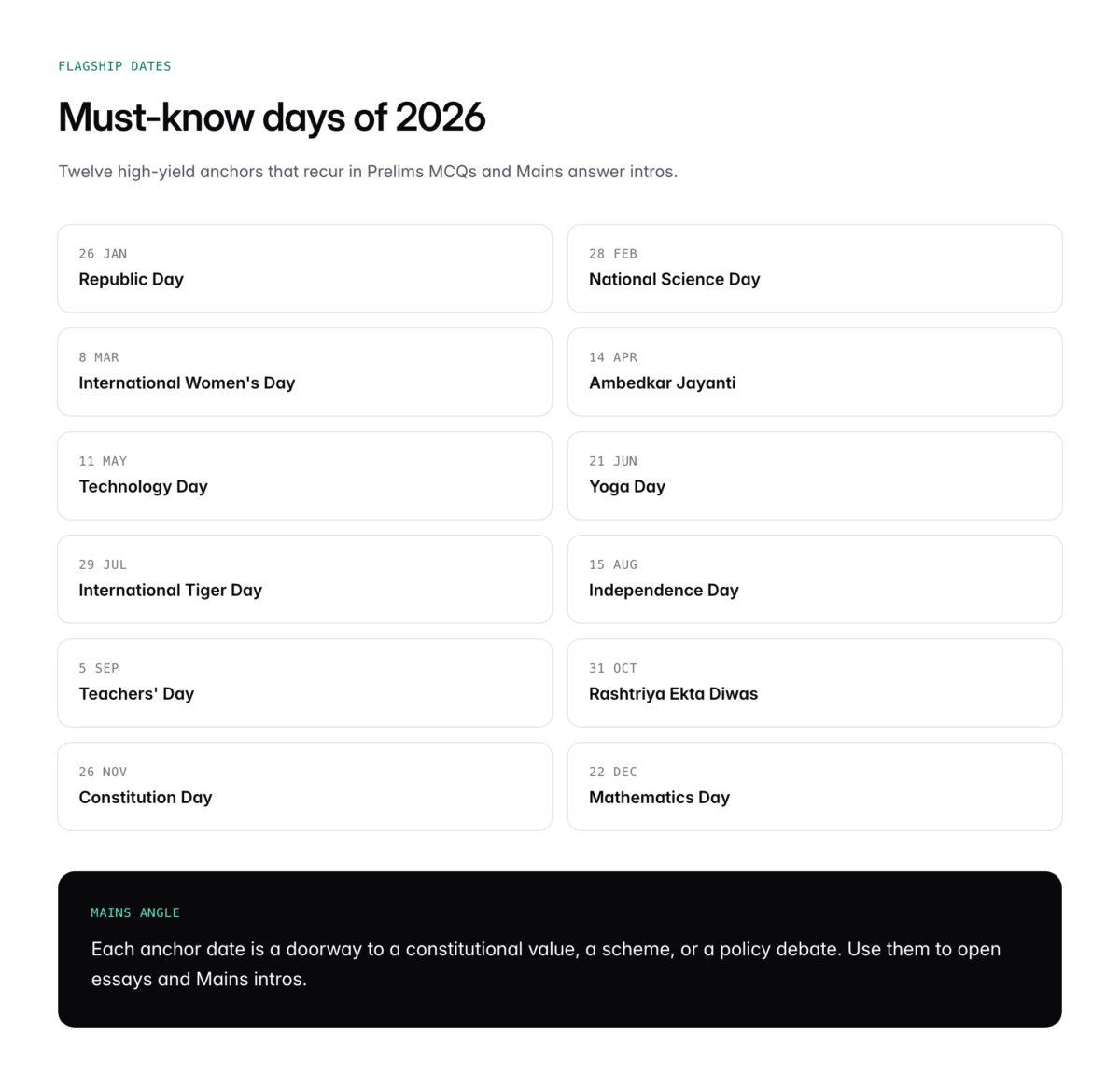Click the Teachers' Day card
Image resolution: width=1120 pixels, height=1086 pixels.
pyautogui.click(x=305, y=682)
